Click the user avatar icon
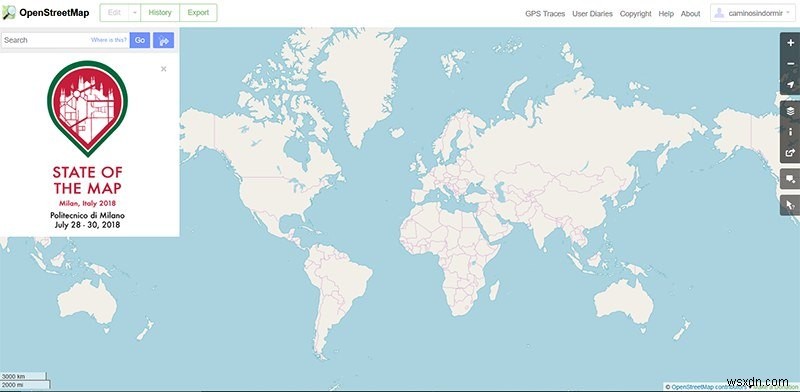Viewport: 800px width, 392px height. [x=719, y=13]
